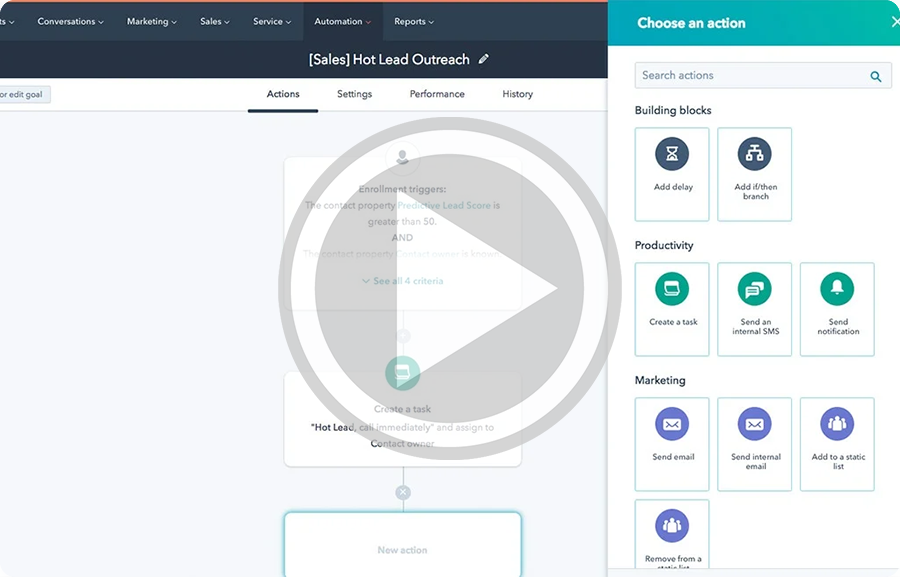Click the Contact owner property link

click(x=428, y=253)
